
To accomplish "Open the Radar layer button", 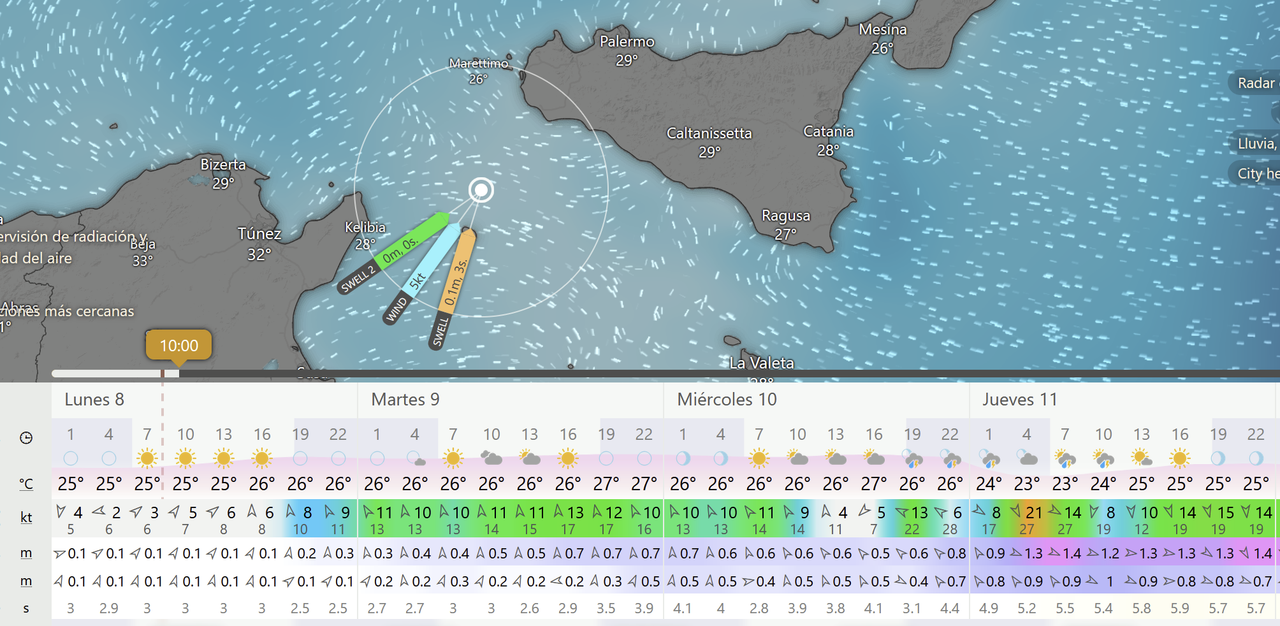I will (x=1256, y=83).
